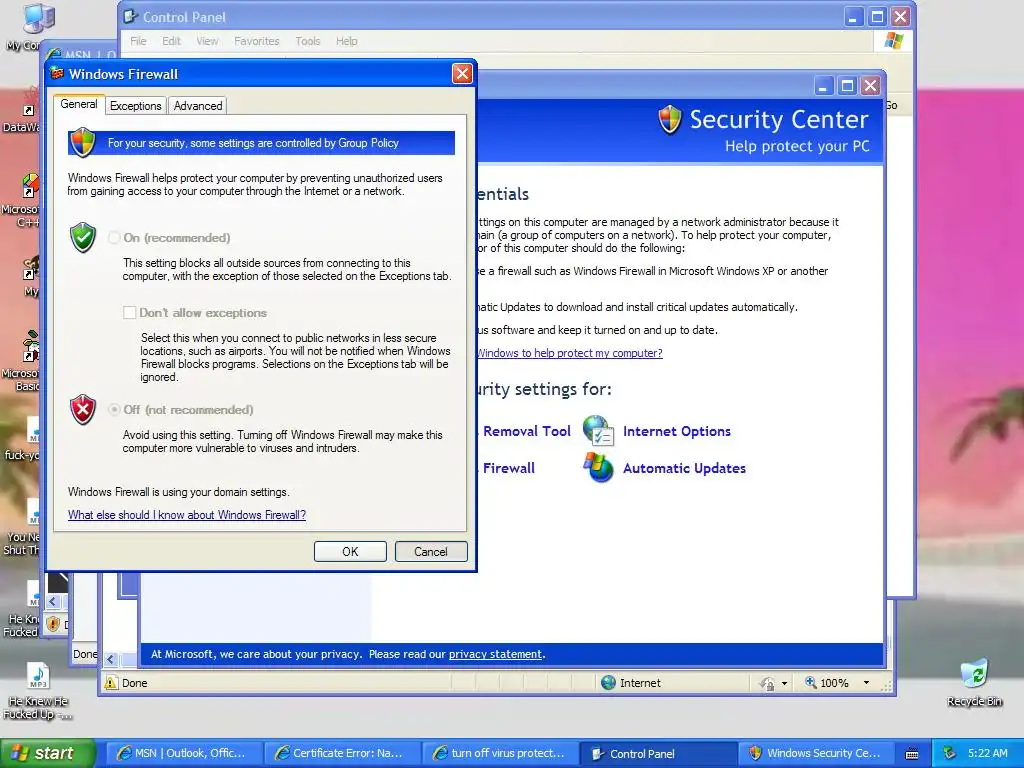The height and width of the screenshot is (768, 1024).
Task: Click the Control Panel title bar icon
Action: click(x=131, y=16)
